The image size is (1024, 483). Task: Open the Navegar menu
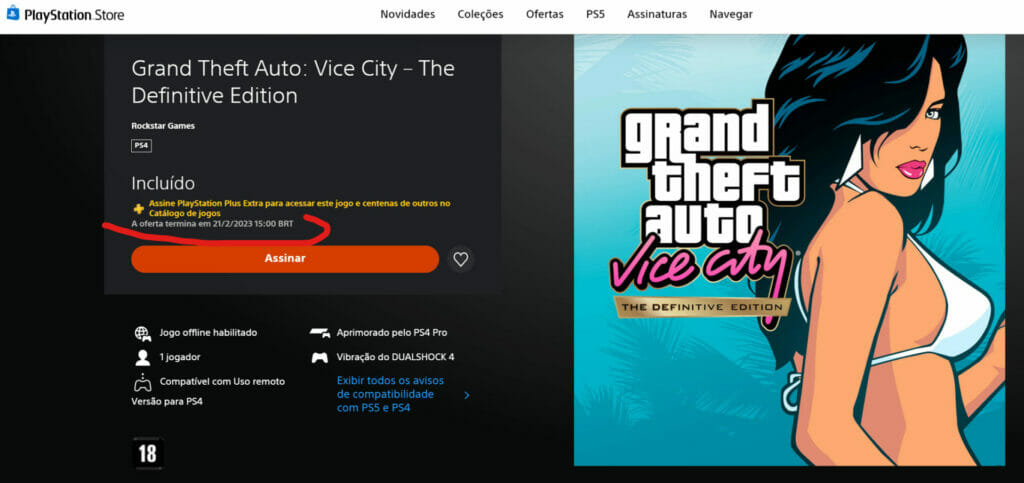coord(731,14)
